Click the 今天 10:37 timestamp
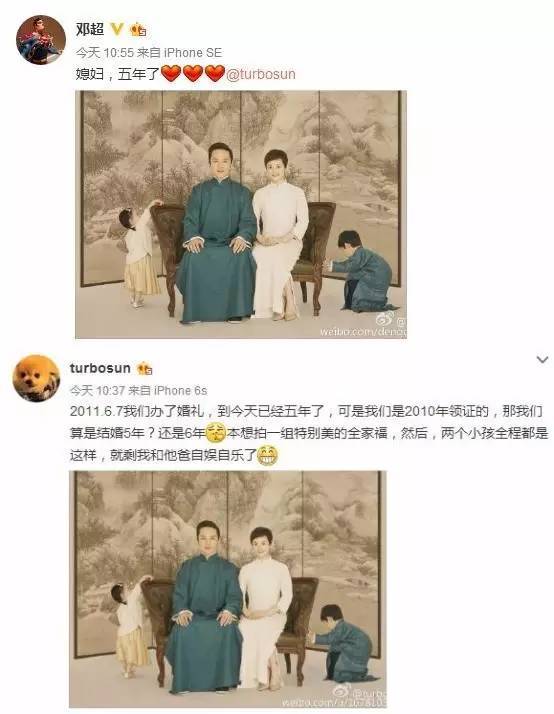 [99, 391]
